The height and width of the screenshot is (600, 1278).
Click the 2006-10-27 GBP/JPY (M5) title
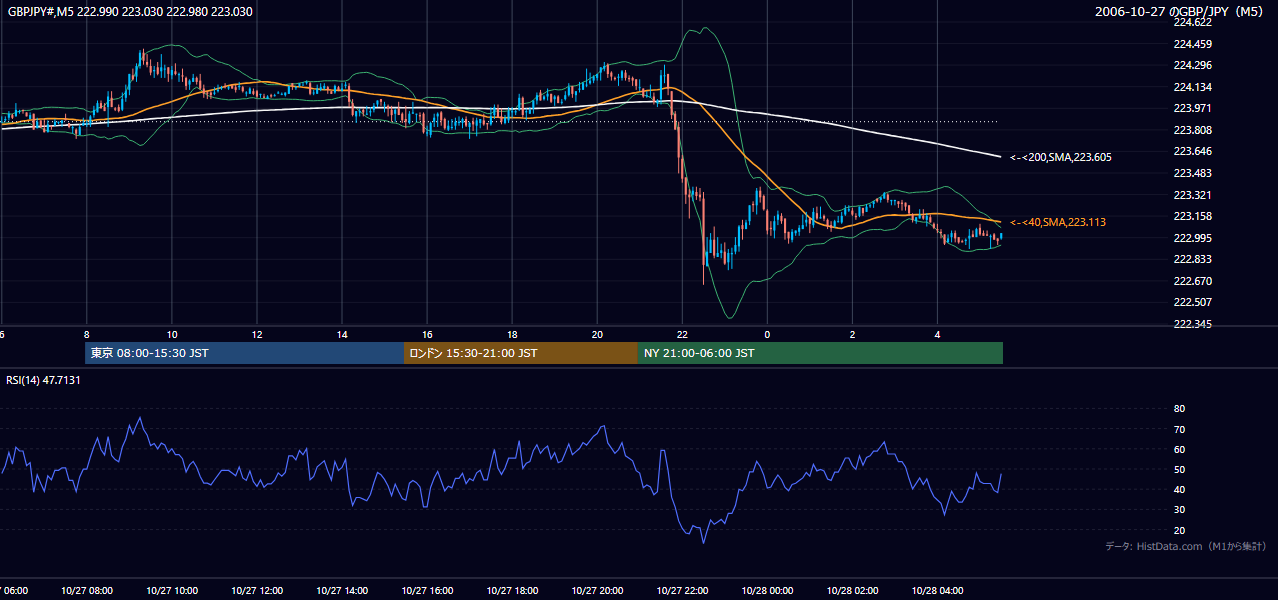(1179, 11)
